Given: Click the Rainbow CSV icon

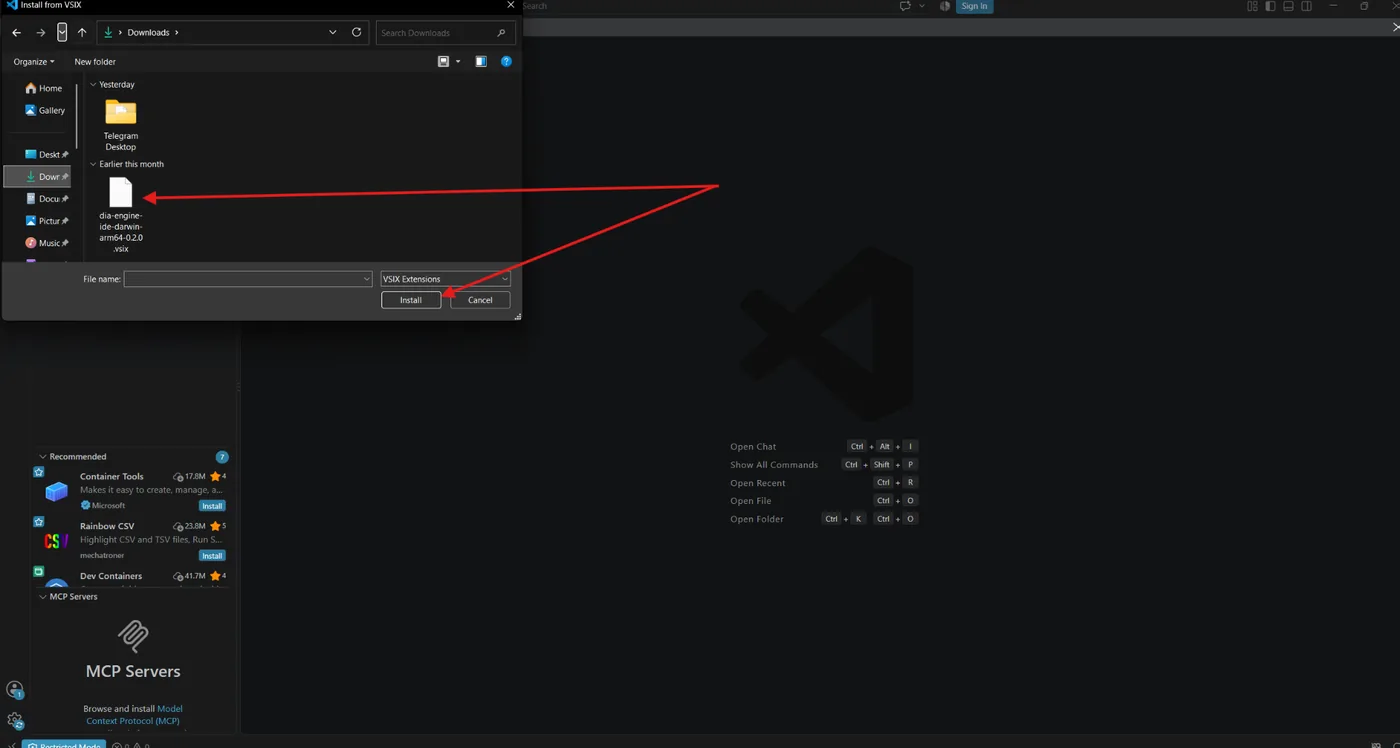Looking at the screenshot, I should (x=57, y=541).
